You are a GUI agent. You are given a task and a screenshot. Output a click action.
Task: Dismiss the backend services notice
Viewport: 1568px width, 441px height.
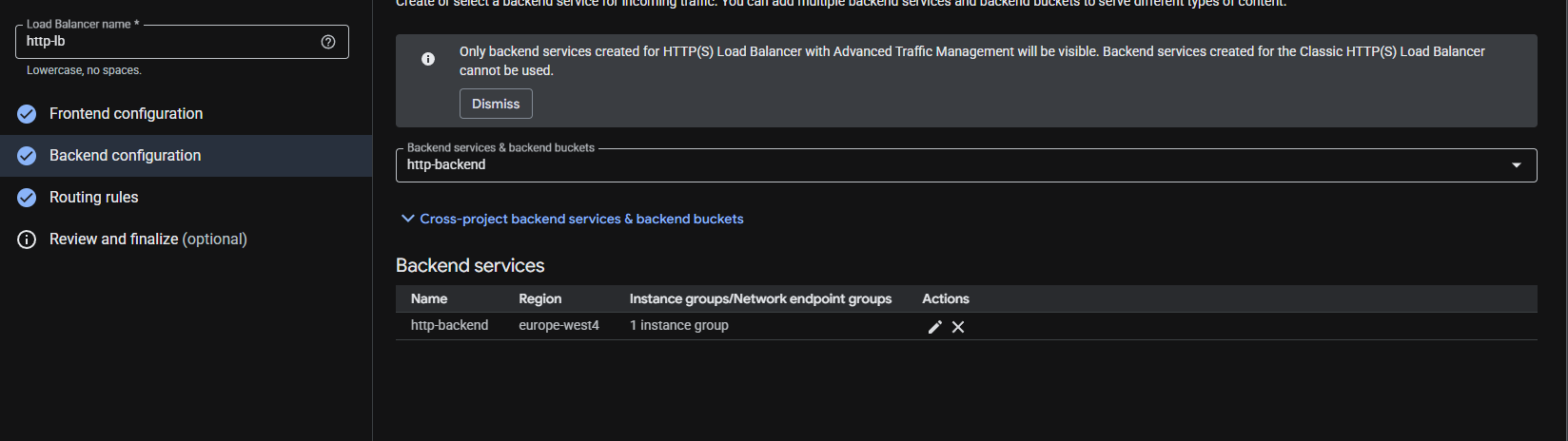[496, 104]
